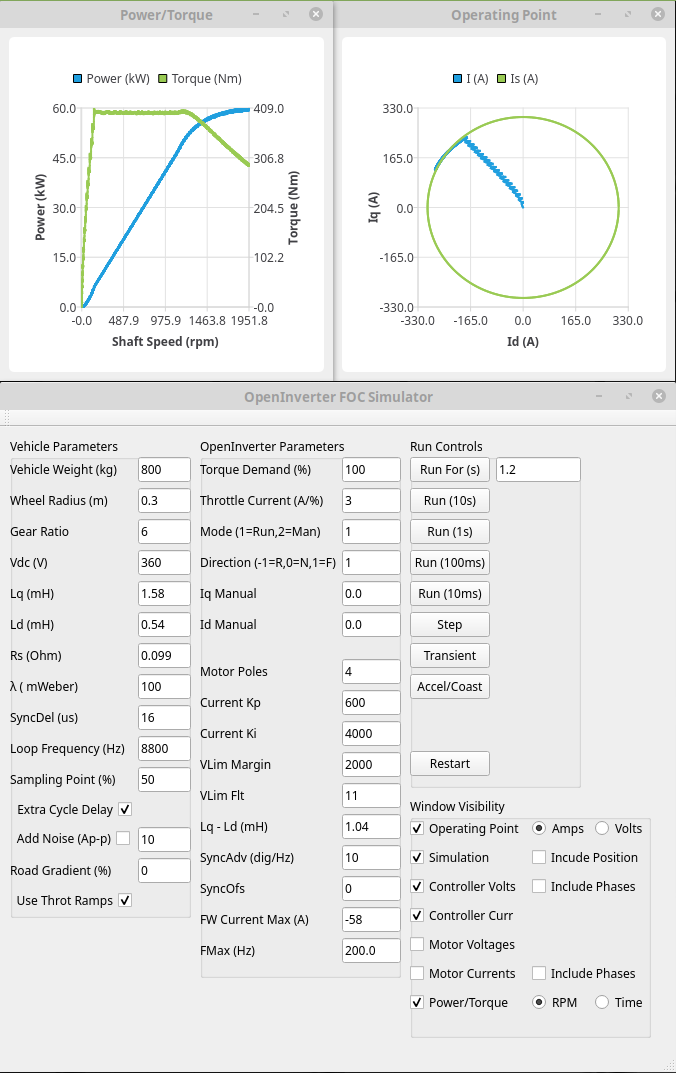The image size is (676, 1073).
Task: Focus the FW Current Max (A) field
Action: pyautogui.click(x=371, y=920)
